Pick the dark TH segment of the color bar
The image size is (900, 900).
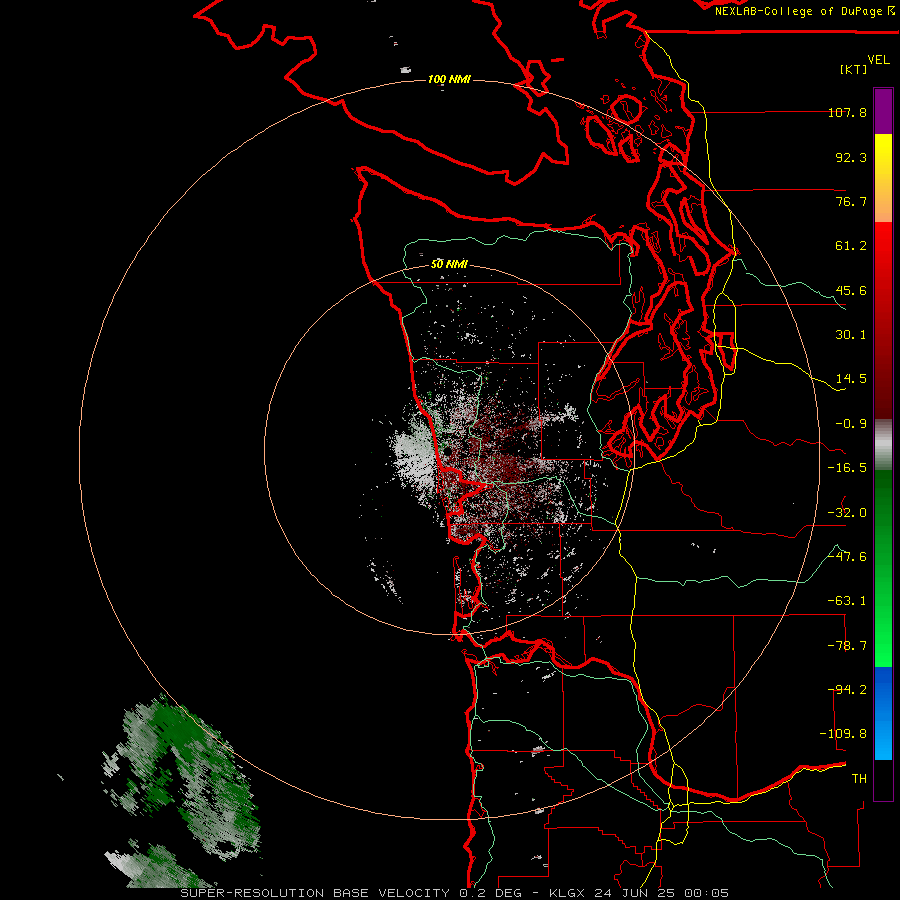coord(883,779)
